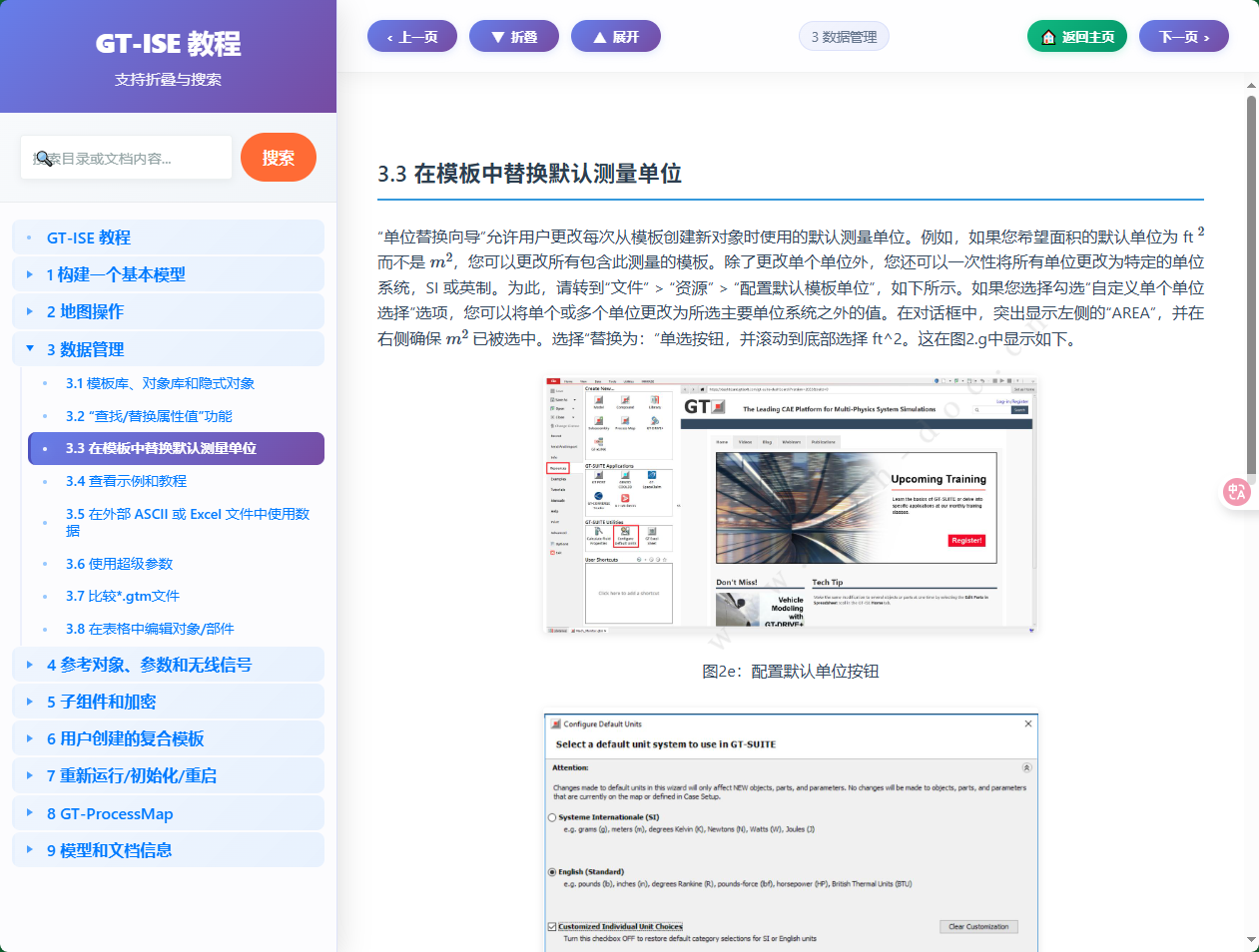Switch to the Videos tab on the GT website

pos(745,442)
